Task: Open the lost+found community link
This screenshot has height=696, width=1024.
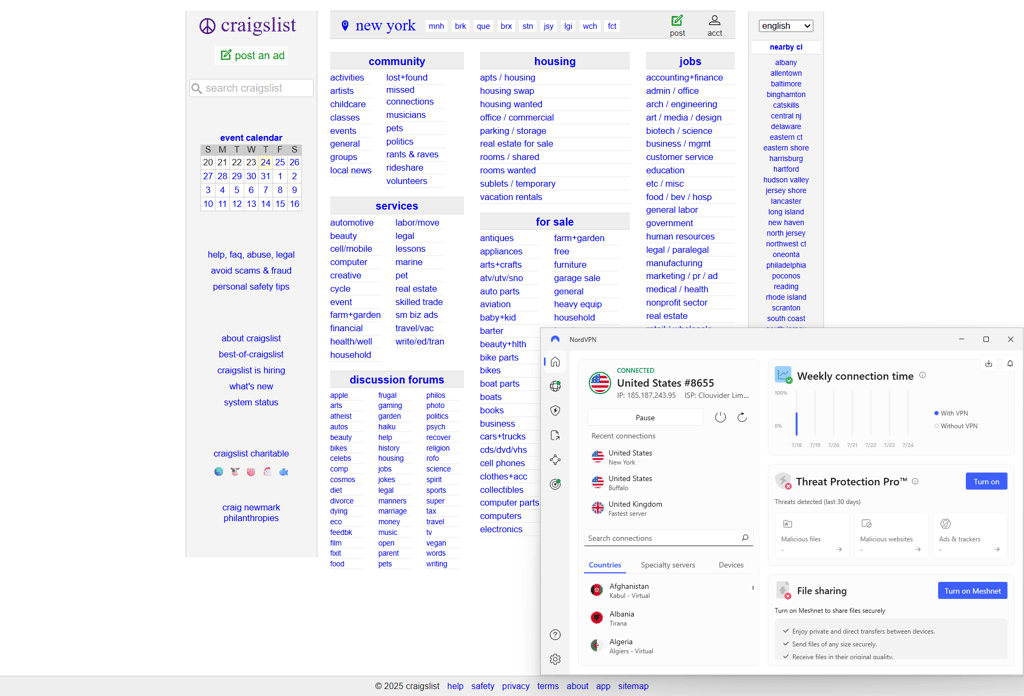Action: pyautogui.click(x=407, y=77)
